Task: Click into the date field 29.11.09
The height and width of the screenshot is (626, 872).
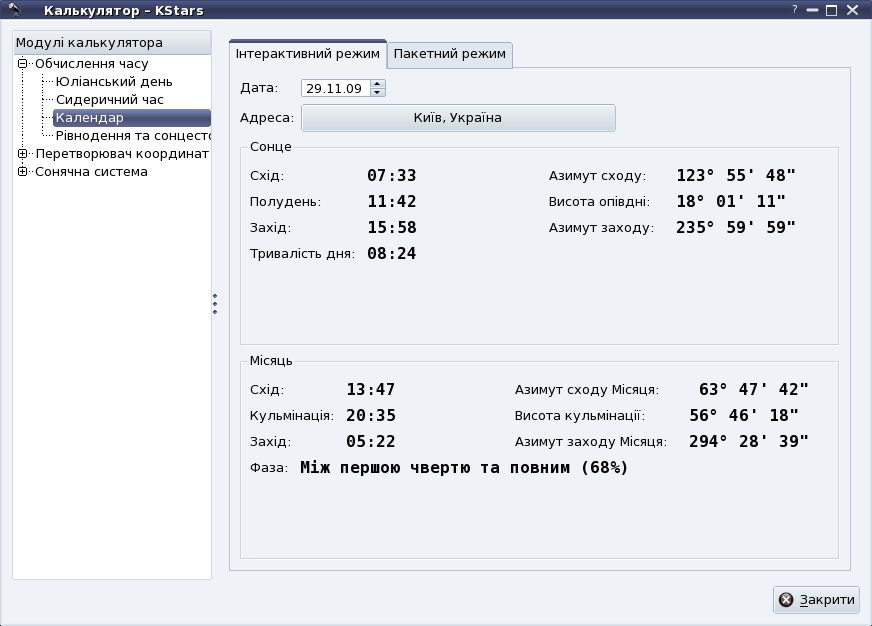Action: coord(334,88)
